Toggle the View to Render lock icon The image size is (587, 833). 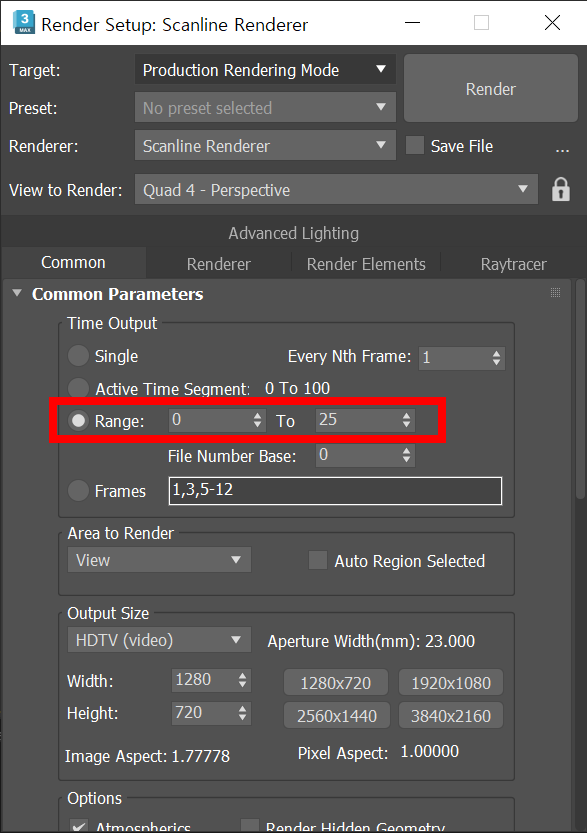(560, 190)
